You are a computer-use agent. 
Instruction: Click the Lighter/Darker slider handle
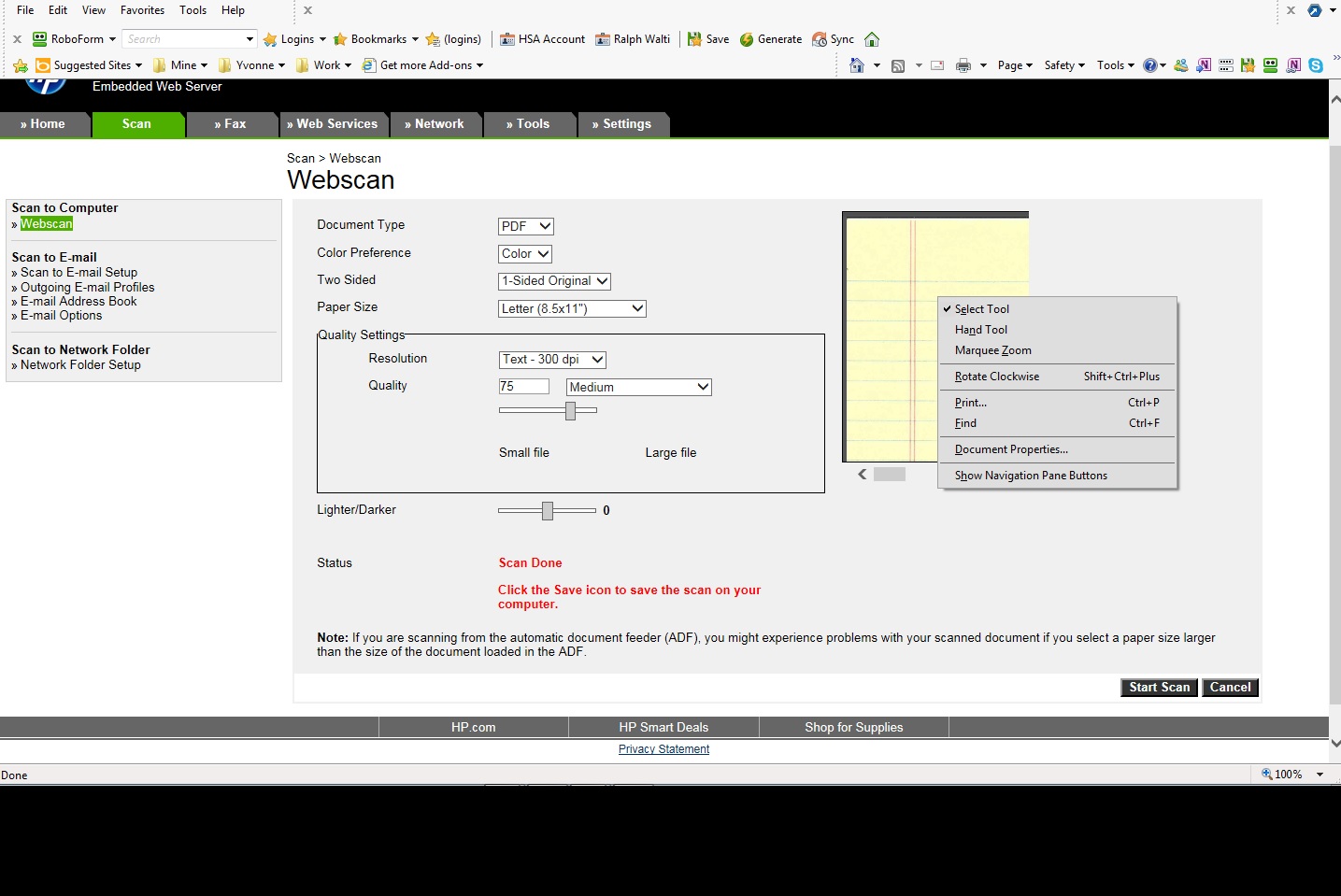548,510
